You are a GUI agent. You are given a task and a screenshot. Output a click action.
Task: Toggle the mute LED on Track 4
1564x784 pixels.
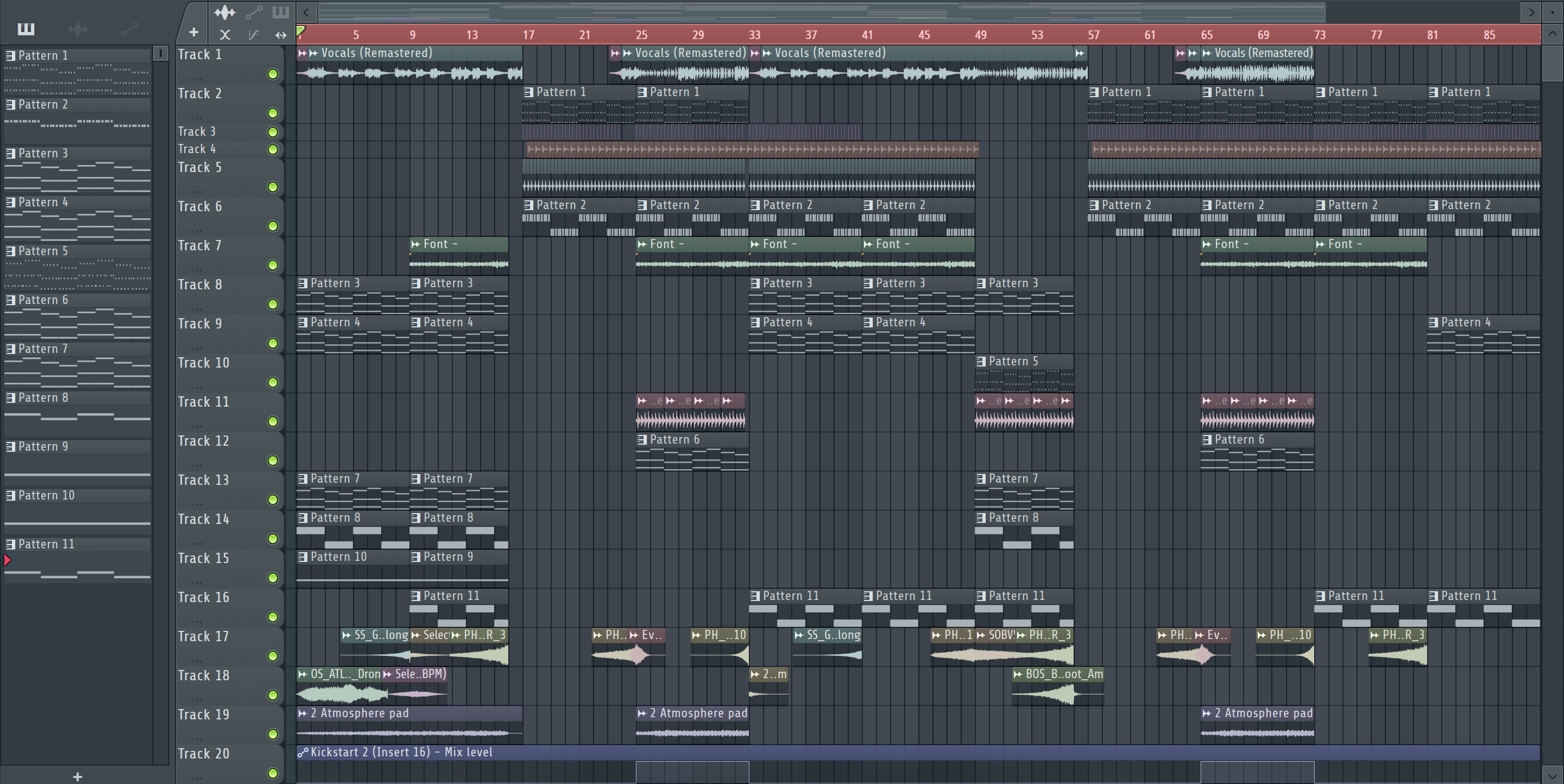pos(273,149)
